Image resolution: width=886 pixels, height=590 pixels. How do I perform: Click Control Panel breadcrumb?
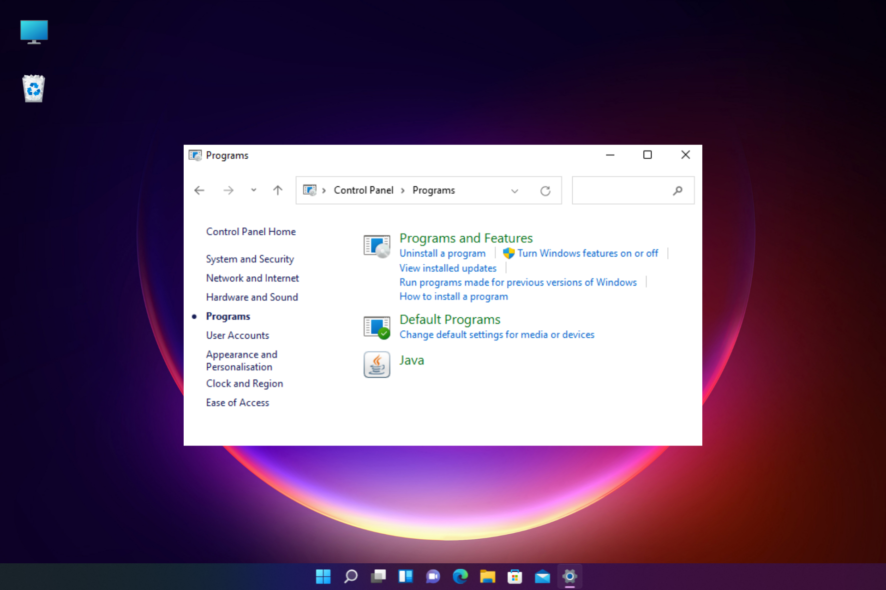(x=363, y=190)
